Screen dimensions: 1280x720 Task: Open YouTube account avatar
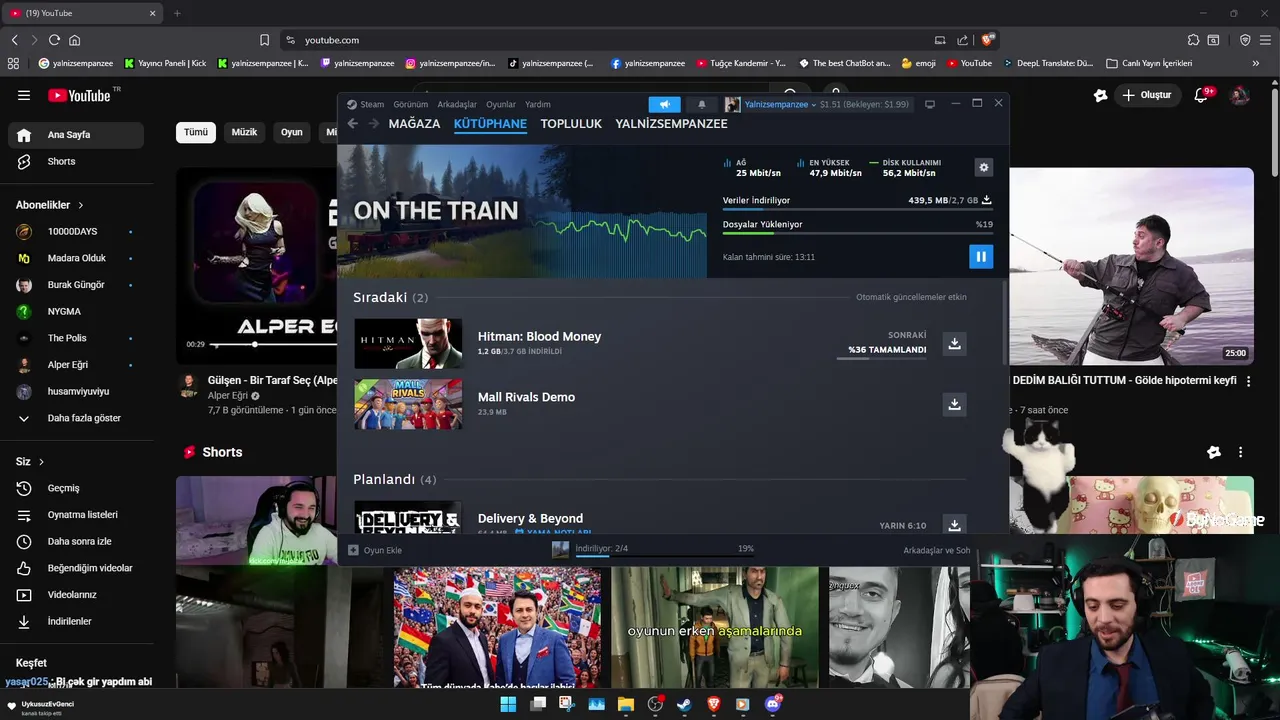tap(1239, 95)
